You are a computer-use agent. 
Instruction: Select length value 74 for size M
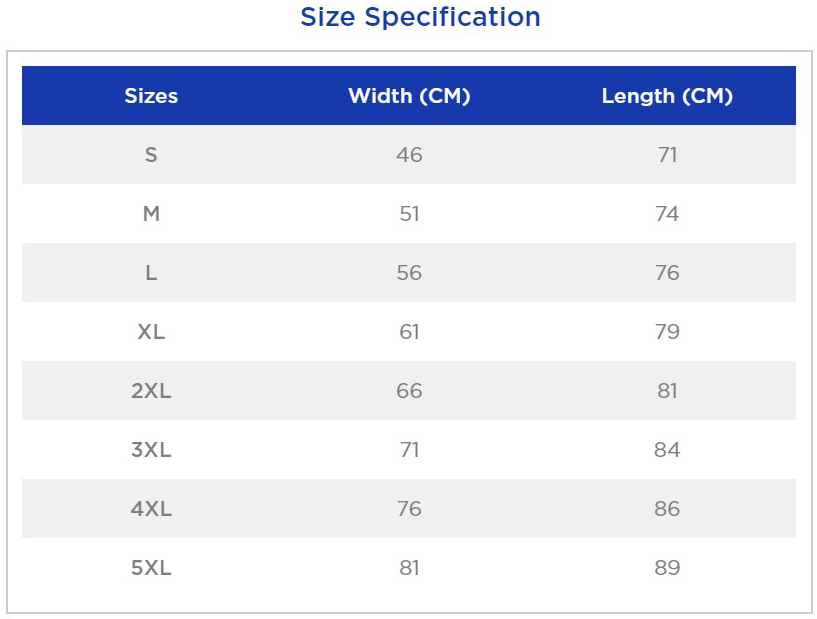click(x=667, y=214)
